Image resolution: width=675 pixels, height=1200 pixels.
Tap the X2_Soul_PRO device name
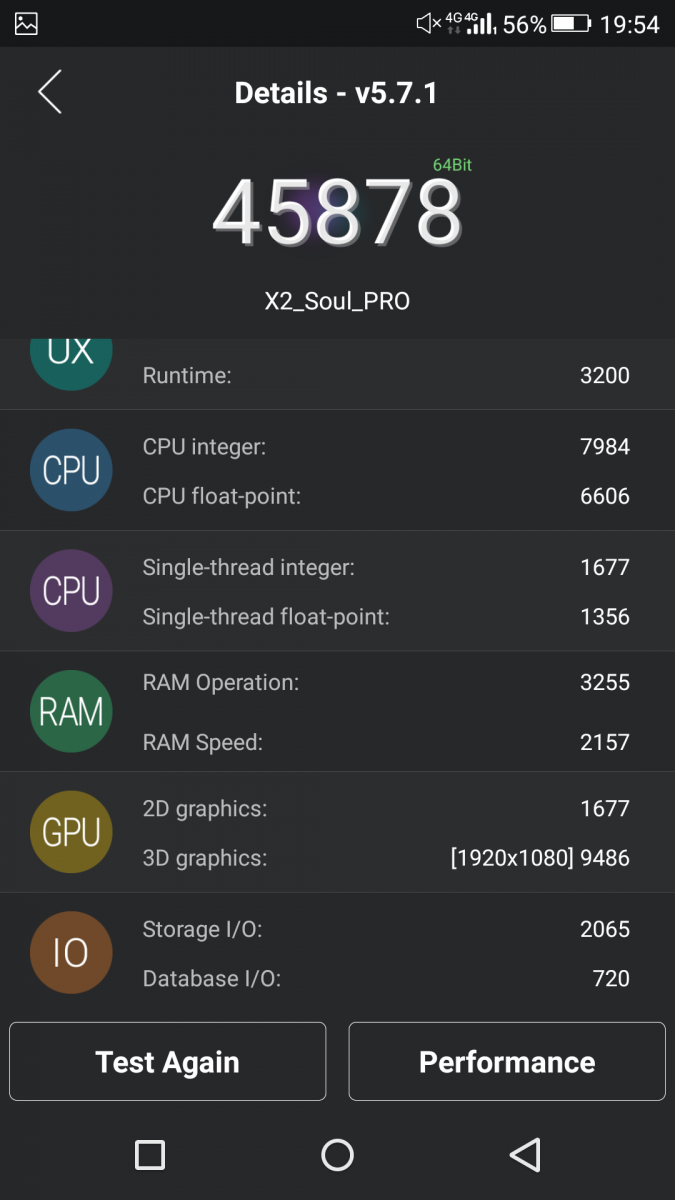tap(337, 301)
